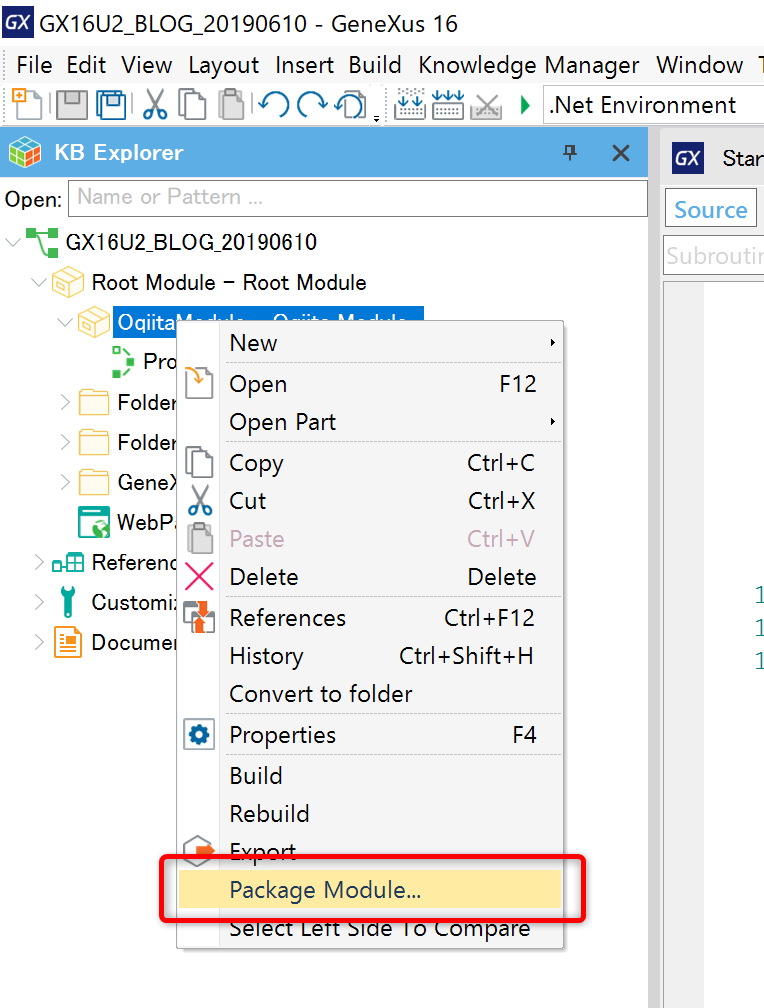Expand the GeneXus folder node
764x1008 pixels.
tap(64, 482)
